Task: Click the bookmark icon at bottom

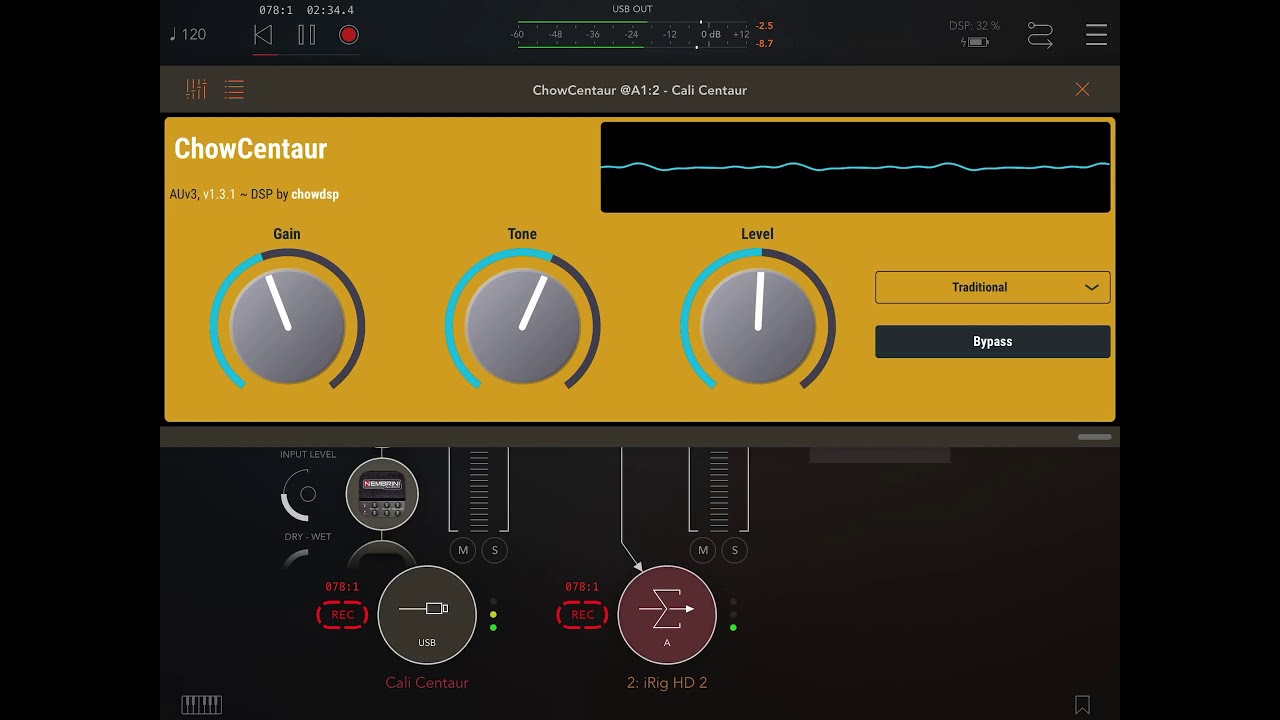Action: pyautogui.click(x=1082, y=705)
